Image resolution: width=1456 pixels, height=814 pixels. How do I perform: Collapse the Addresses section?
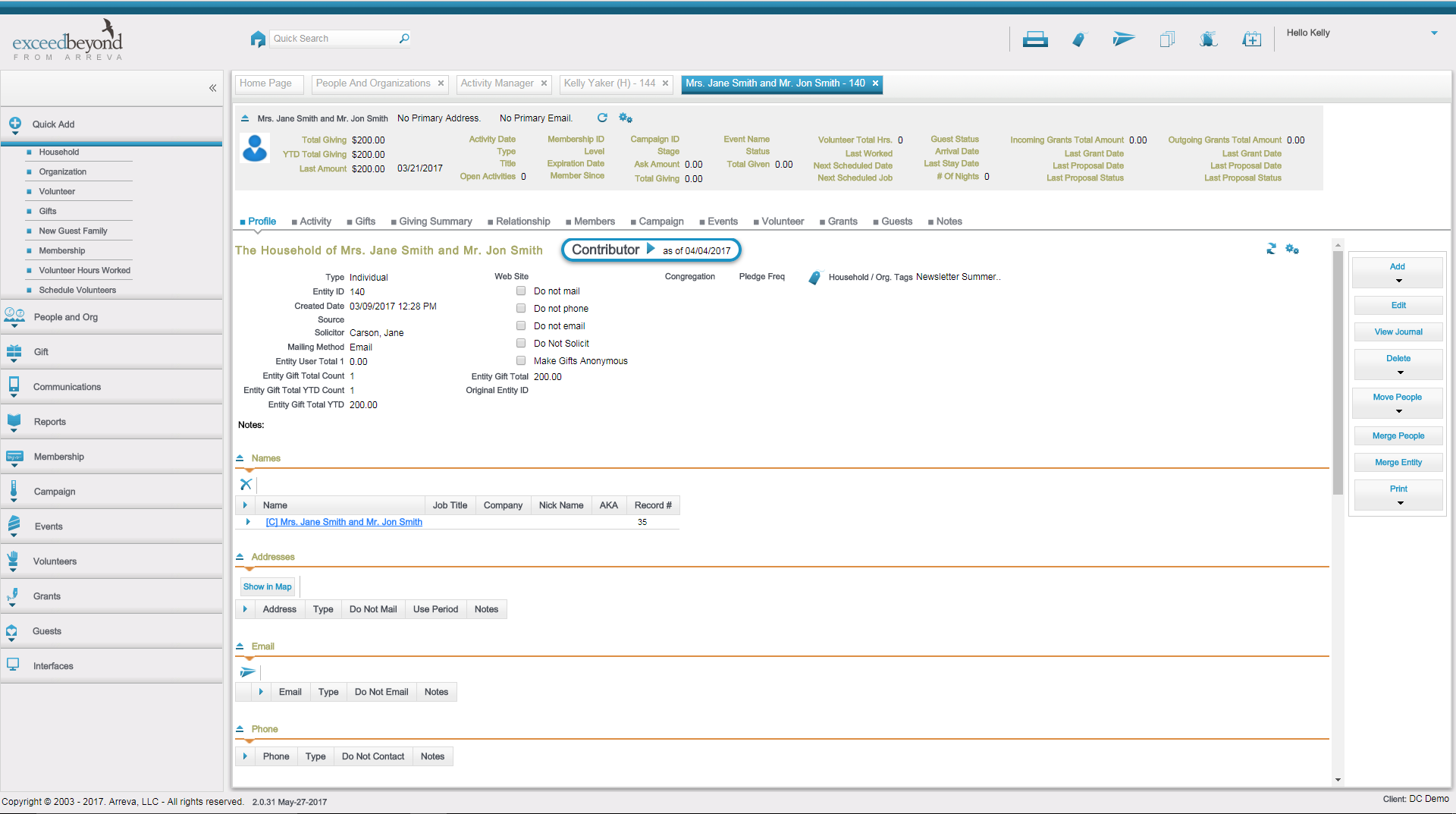point(240,557)
